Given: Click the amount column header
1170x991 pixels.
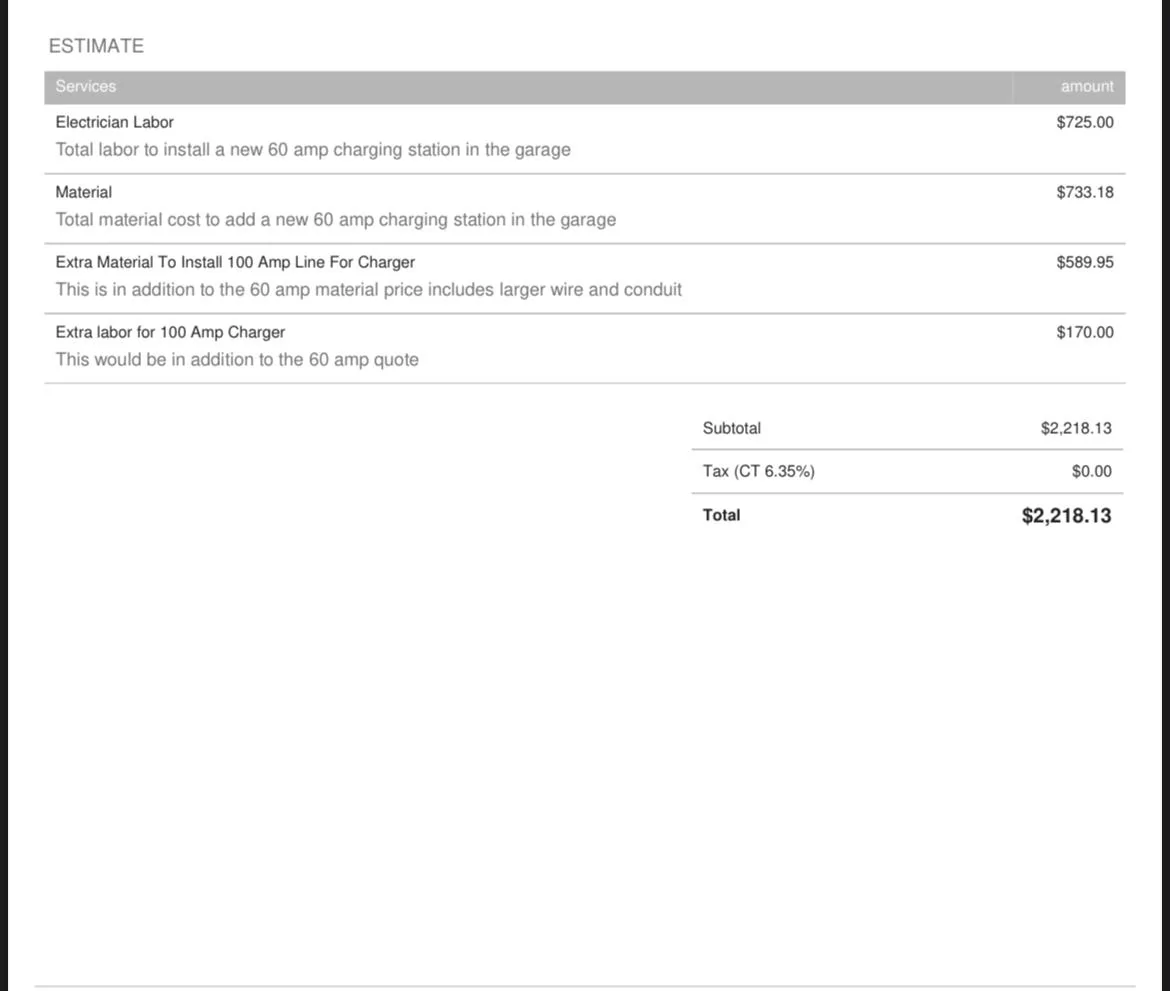Looking at the screenshot, I should point(1086,87).
